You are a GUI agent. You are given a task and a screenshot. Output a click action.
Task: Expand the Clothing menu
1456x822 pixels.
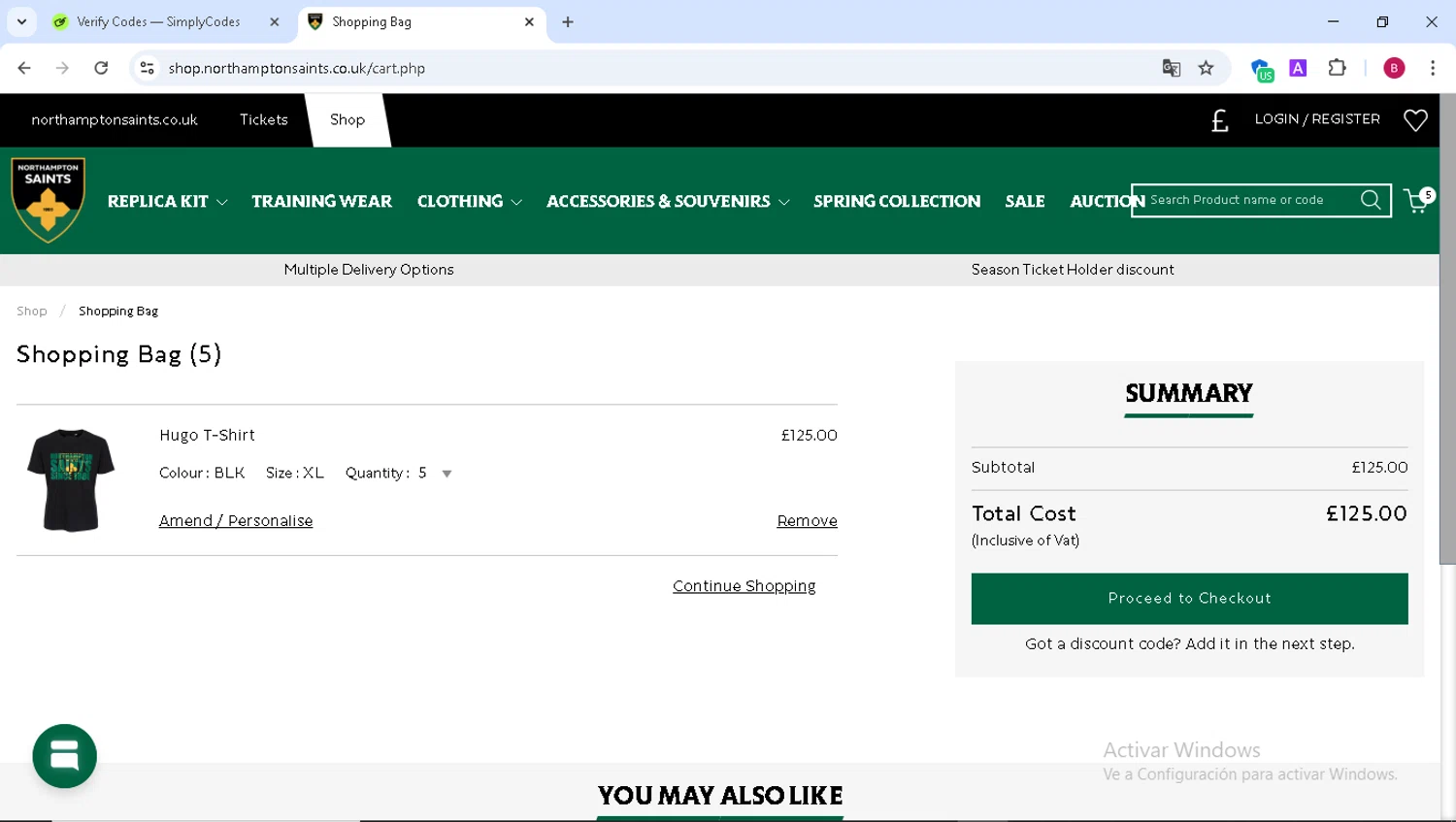click(x=470, y=201)
